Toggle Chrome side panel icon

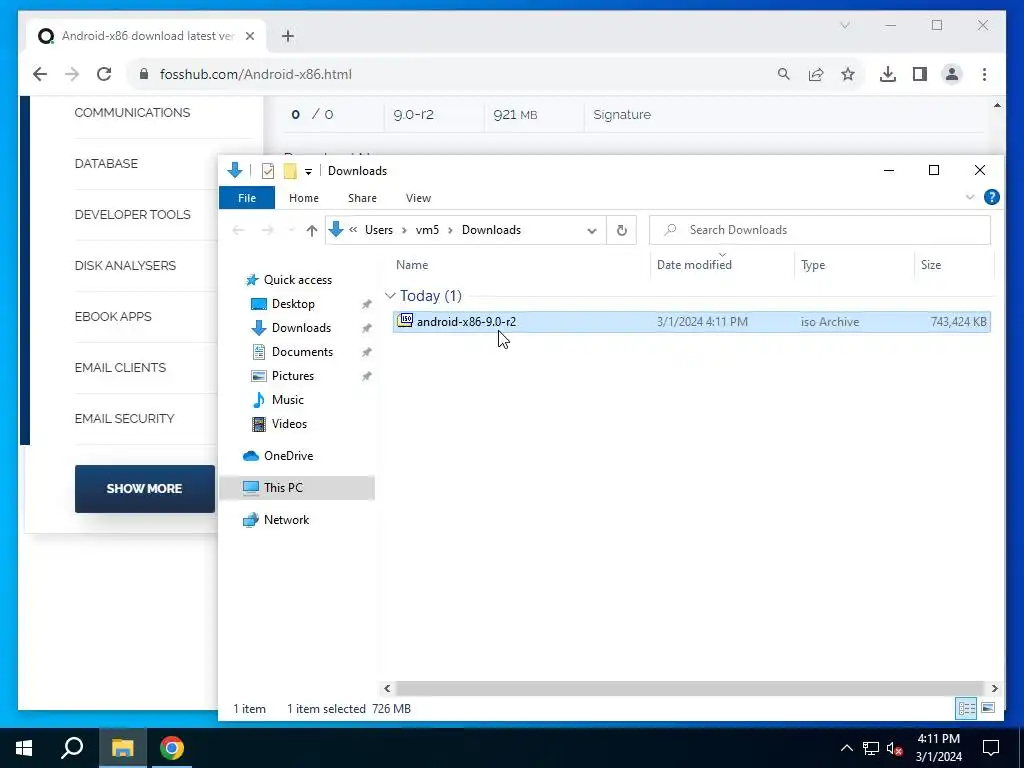pos(920,74)
